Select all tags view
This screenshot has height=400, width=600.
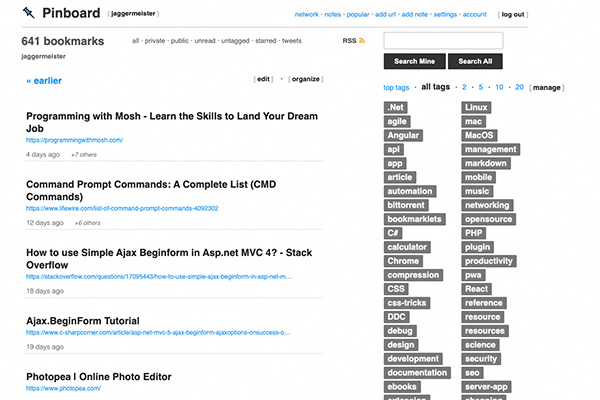(x=435, y=87)
